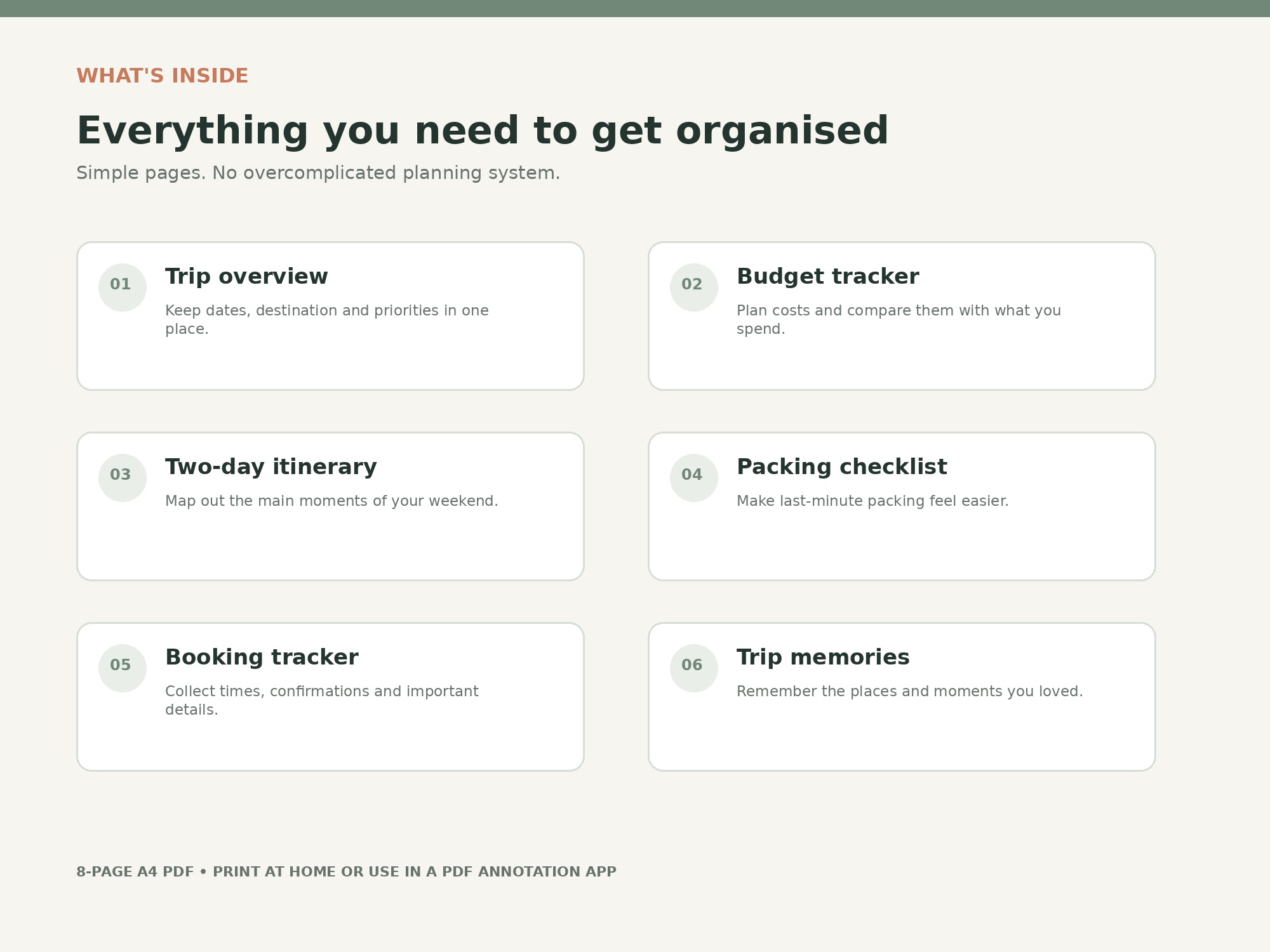Click 'Keep dates, destination and priorities' description
The width and height of the screenshot is (1270, 952).
tap(327, 320)
